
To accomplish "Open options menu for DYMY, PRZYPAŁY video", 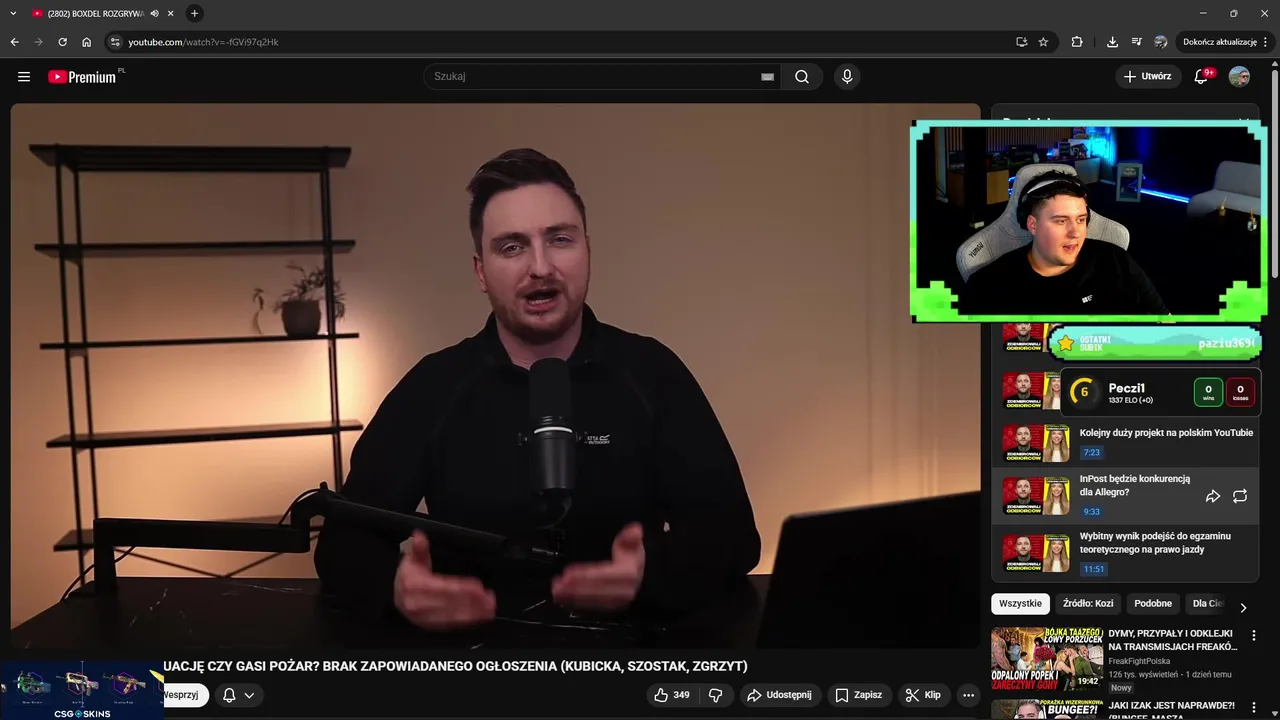I will coord(1254,635).
